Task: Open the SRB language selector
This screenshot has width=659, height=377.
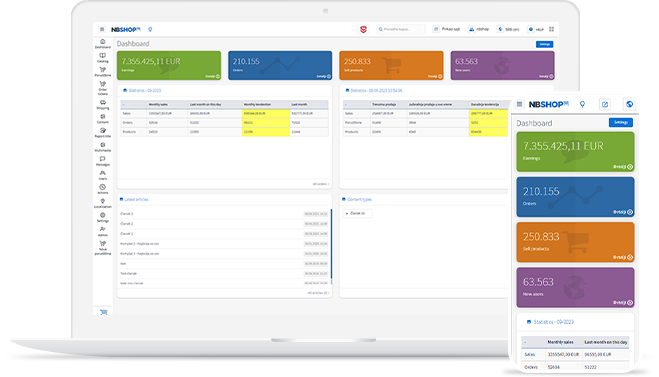Action: (509, 29)
